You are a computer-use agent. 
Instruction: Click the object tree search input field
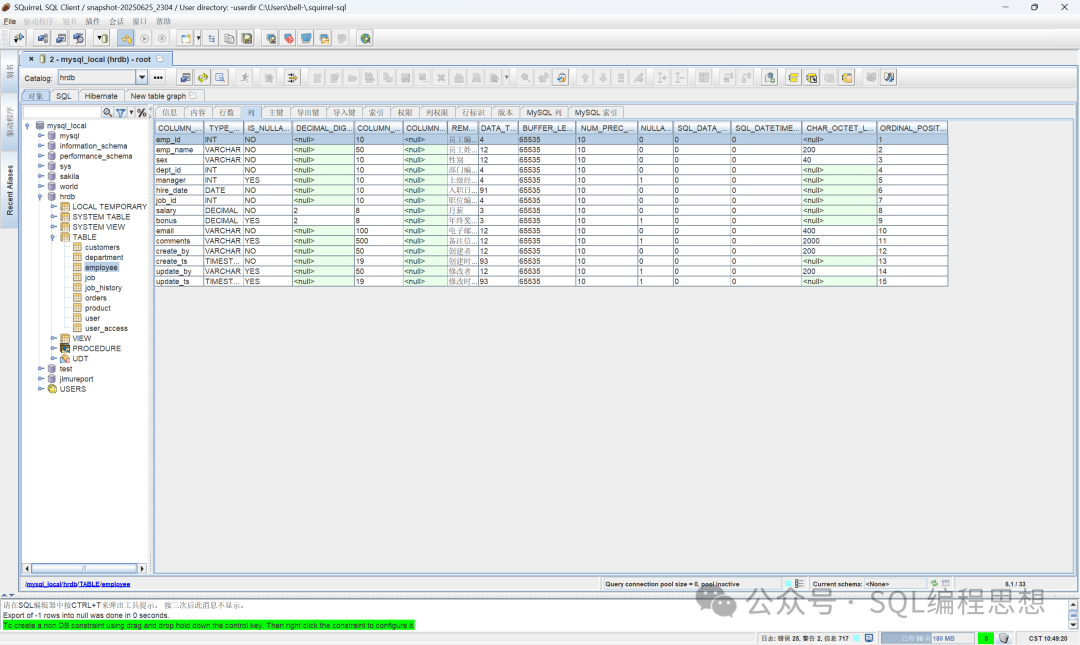coord(62,113)
